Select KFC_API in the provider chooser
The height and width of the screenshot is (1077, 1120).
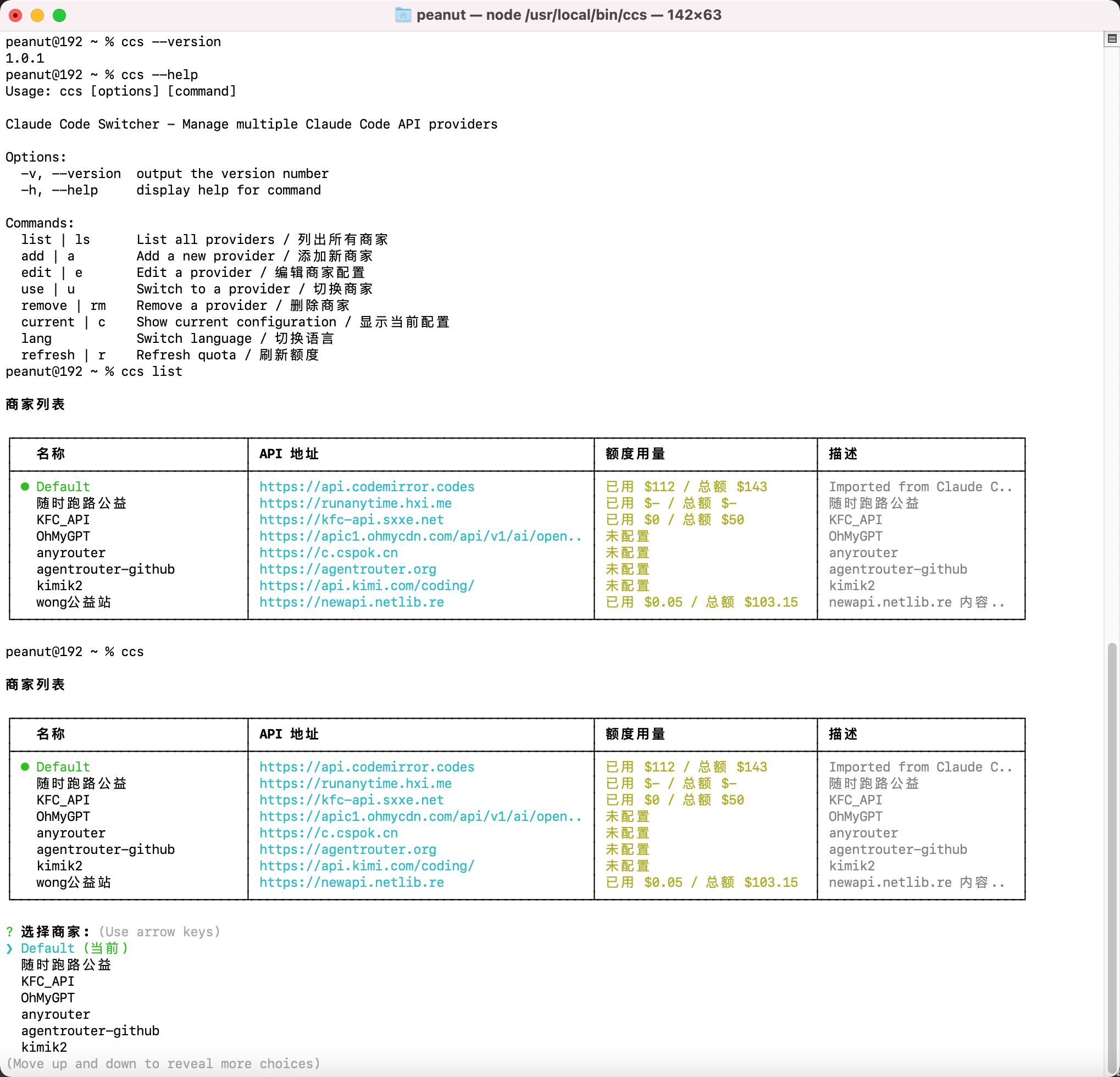pos(48,981)
